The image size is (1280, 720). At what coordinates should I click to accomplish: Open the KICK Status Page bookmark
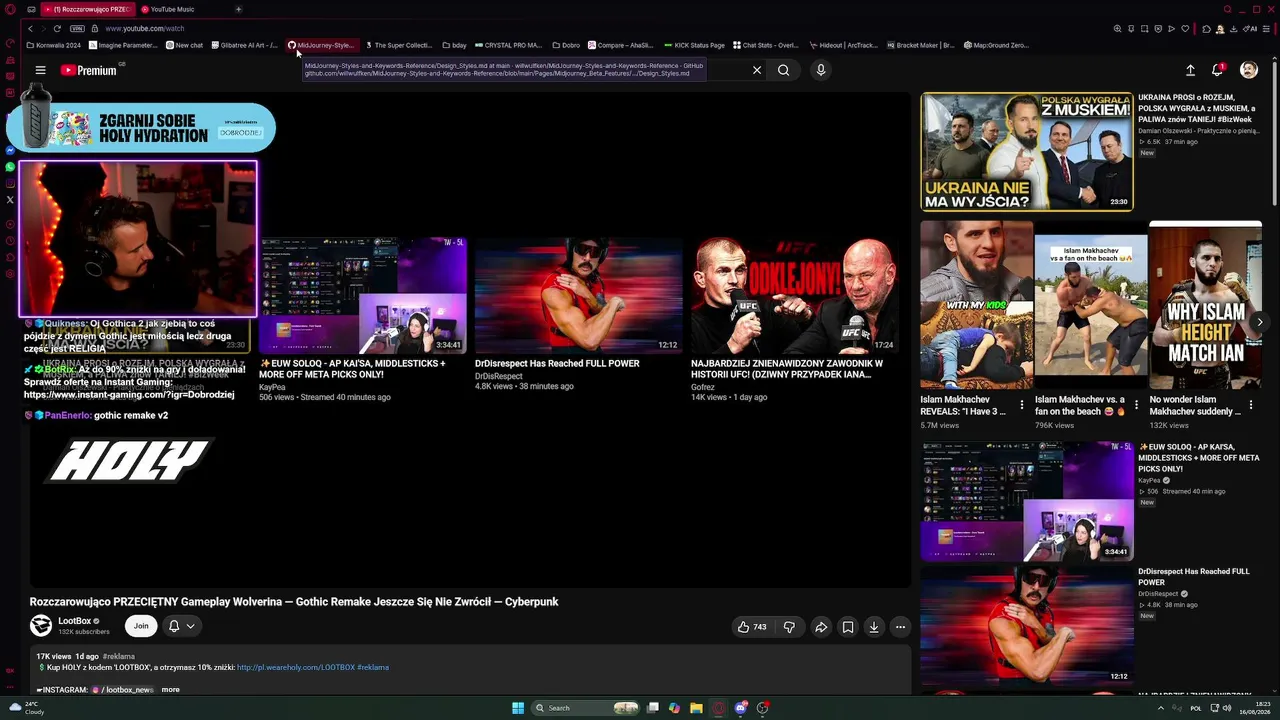[x=694, y=45]
